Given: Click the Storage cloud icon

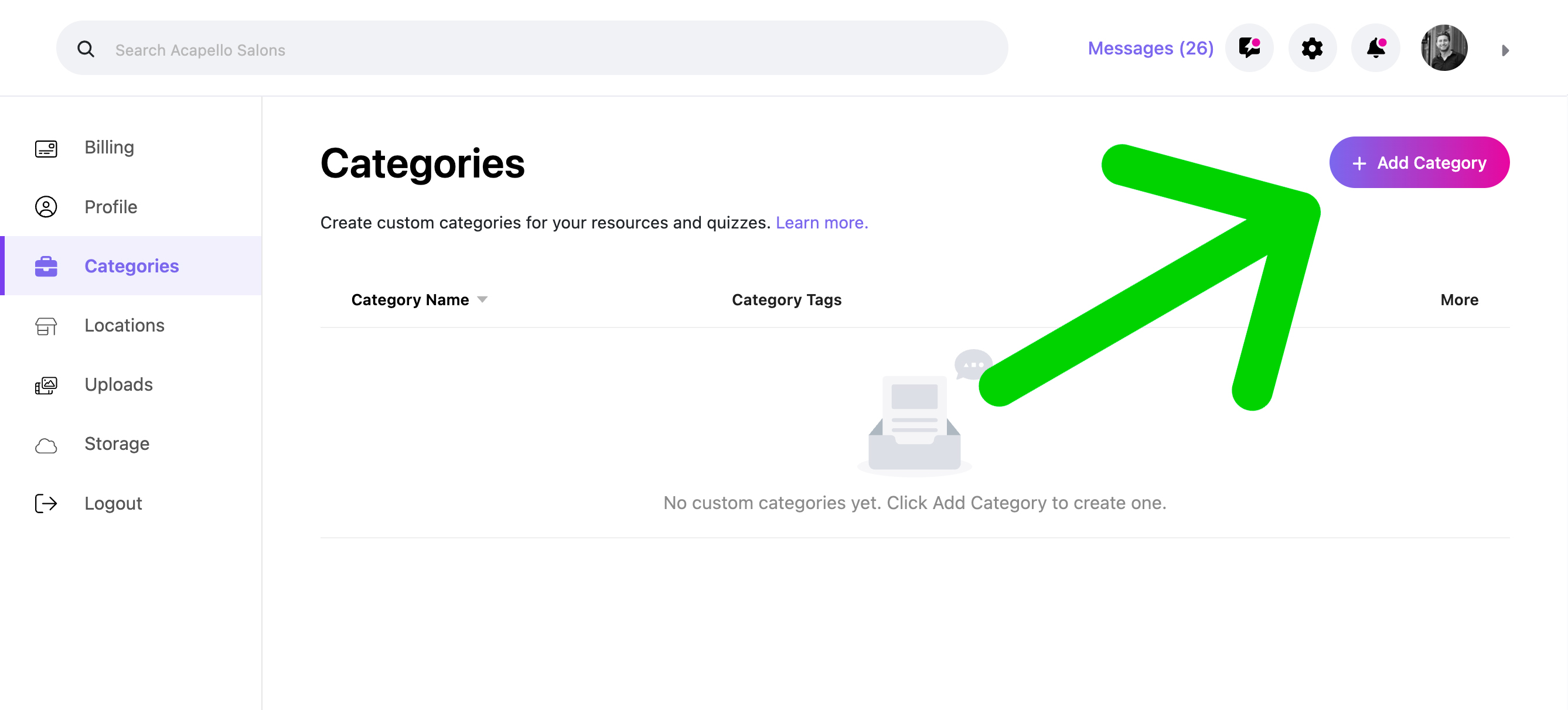Looking at the screenshot, I should pyautogui.click(x=46, y=445).
